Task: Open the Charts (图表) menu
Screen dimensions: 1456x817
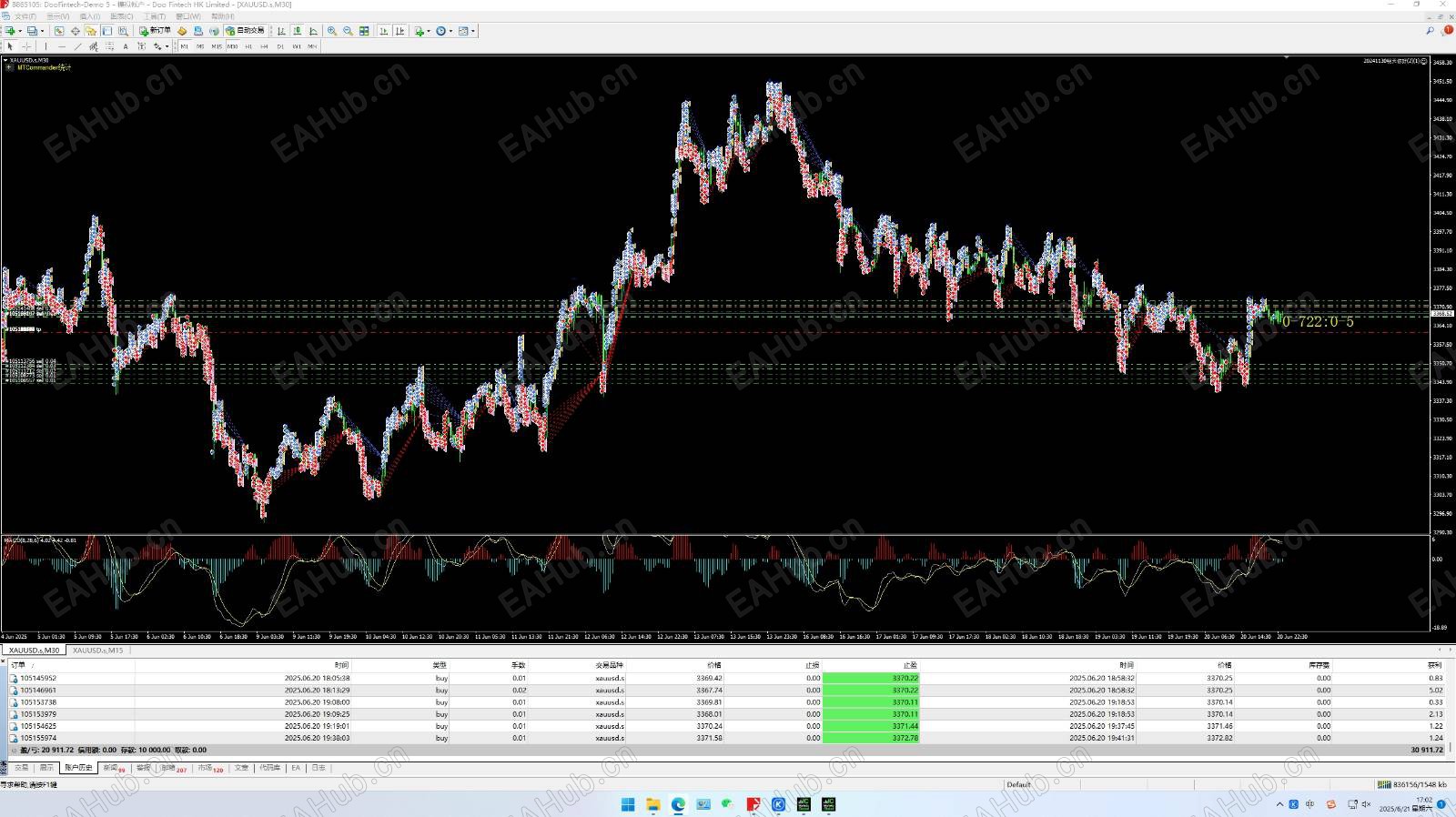Action: 122,16
